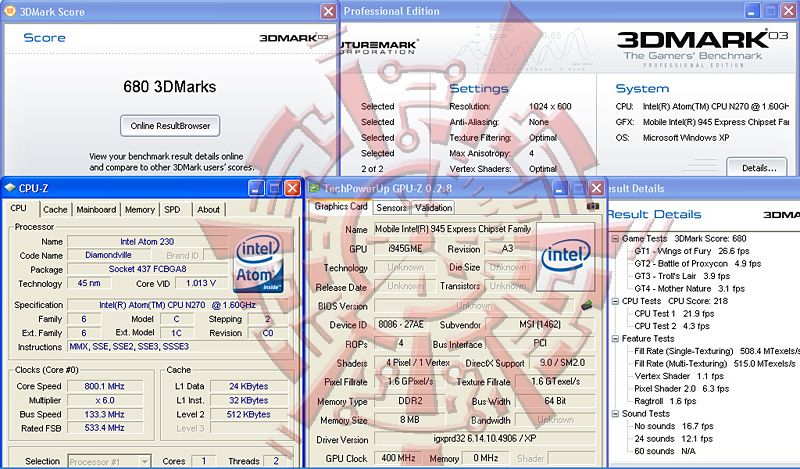Open the Validation tab in GPU-Z
Screen dimensions: 800x469
[x=433, y=208]
